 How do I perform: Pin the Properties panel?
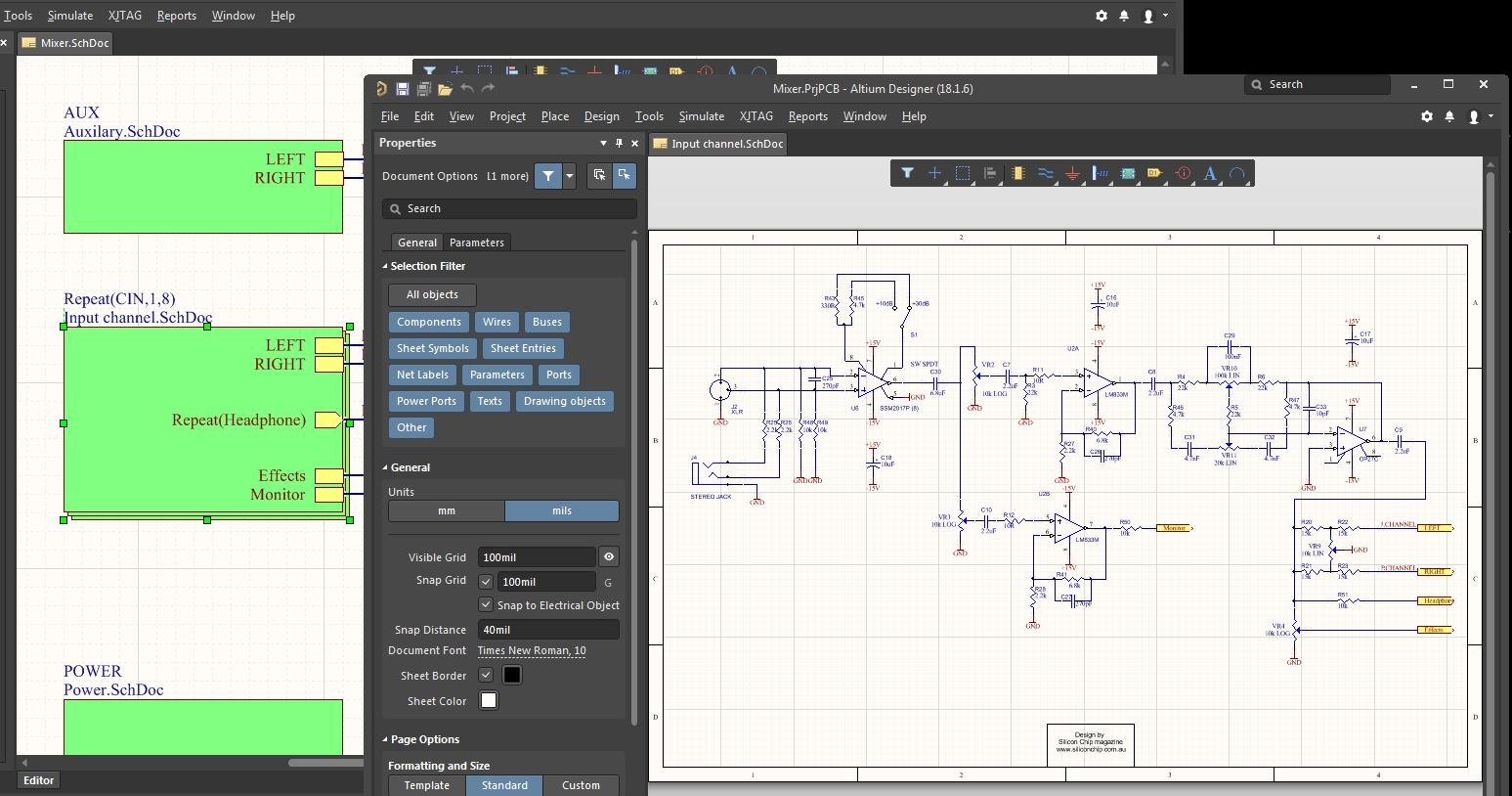(x=619, y=143)
